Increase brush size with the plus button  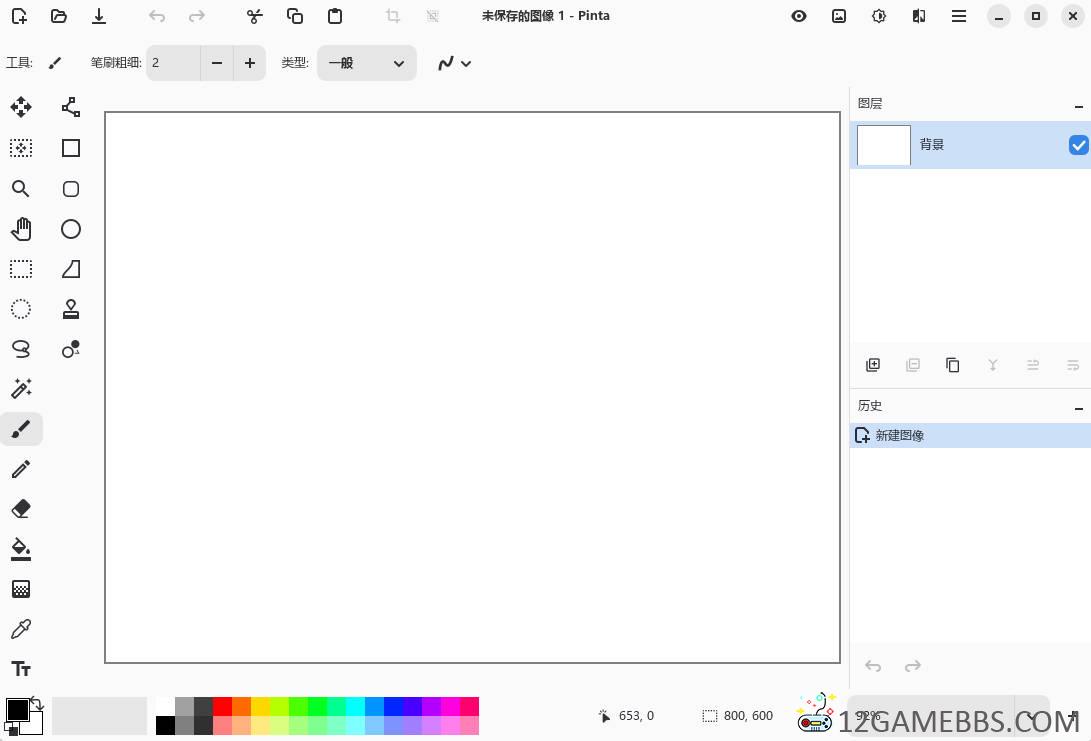[249, 63]
